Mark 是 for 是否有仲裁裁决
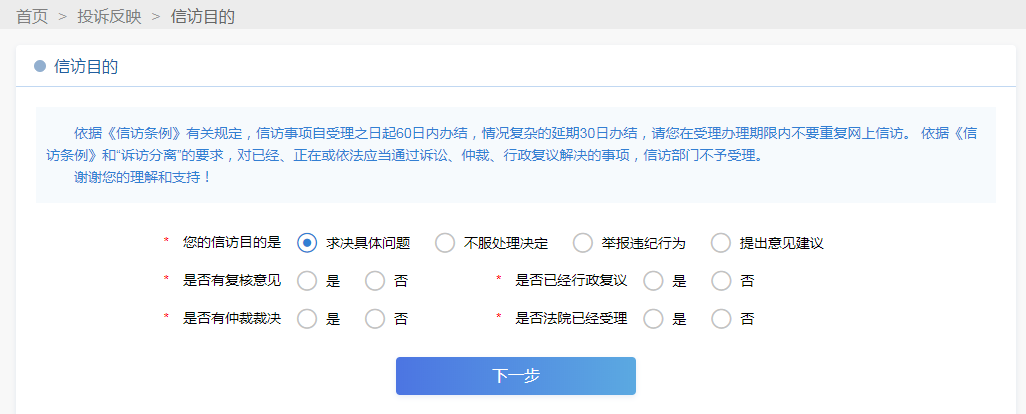The height and width of the screenshot is (414, 1026). click(308, 319)
